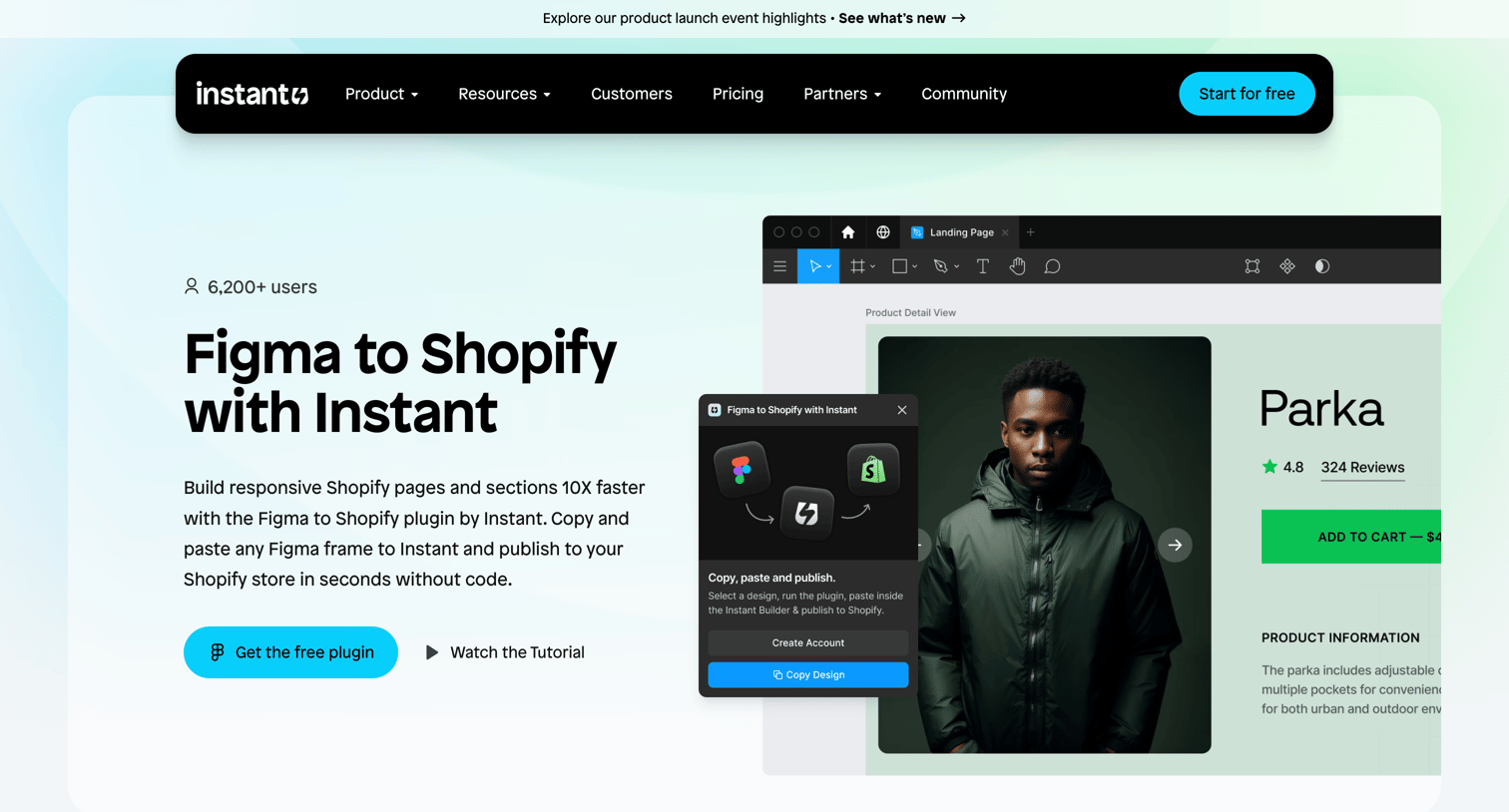Screen dimensions: 1509x812
Task: Click the ADD TO CART button
Action: (x=1351, y=537)
